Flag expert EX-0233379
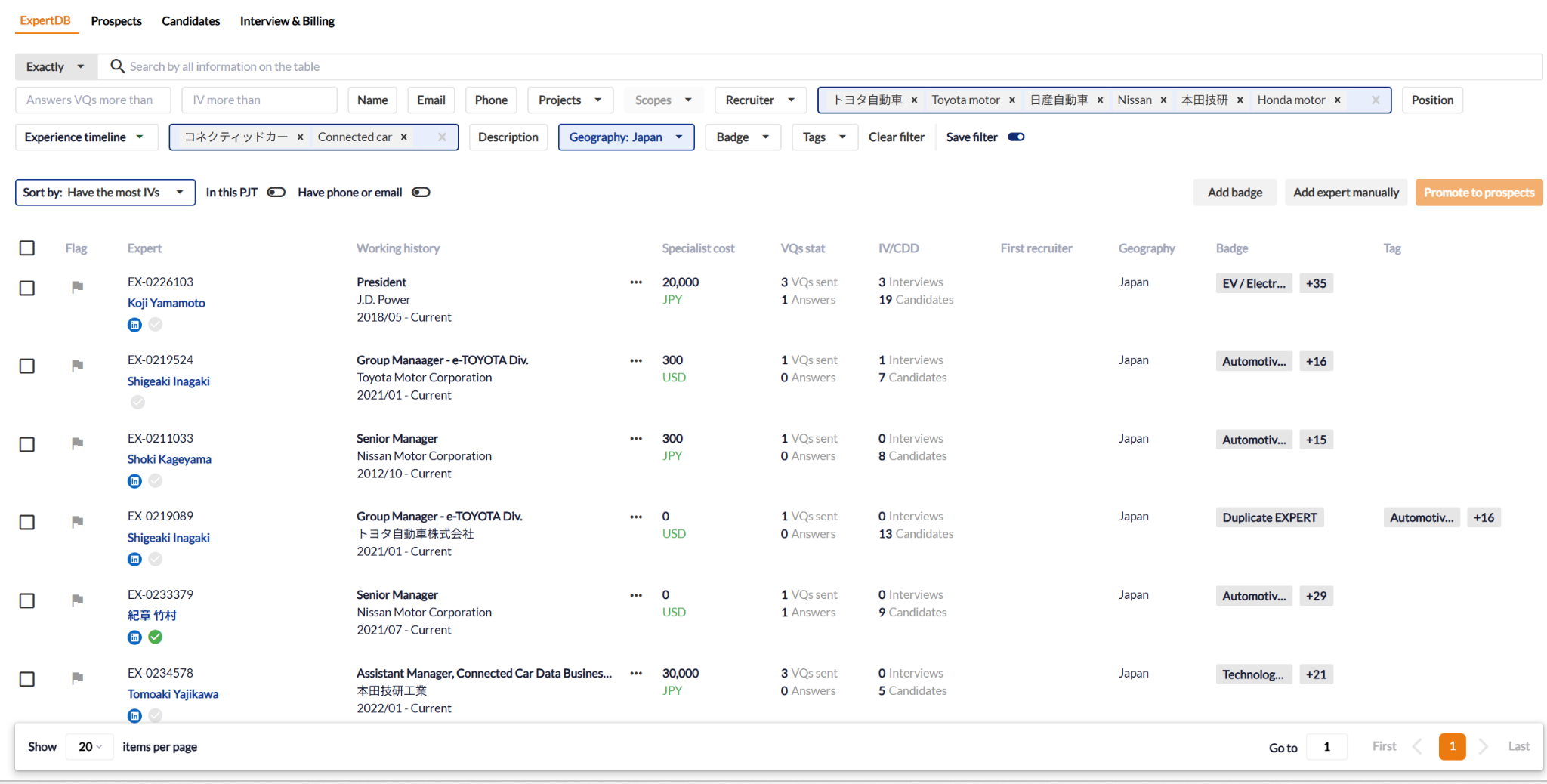Viewport: 1547px width, 784px height. (77, 600)
